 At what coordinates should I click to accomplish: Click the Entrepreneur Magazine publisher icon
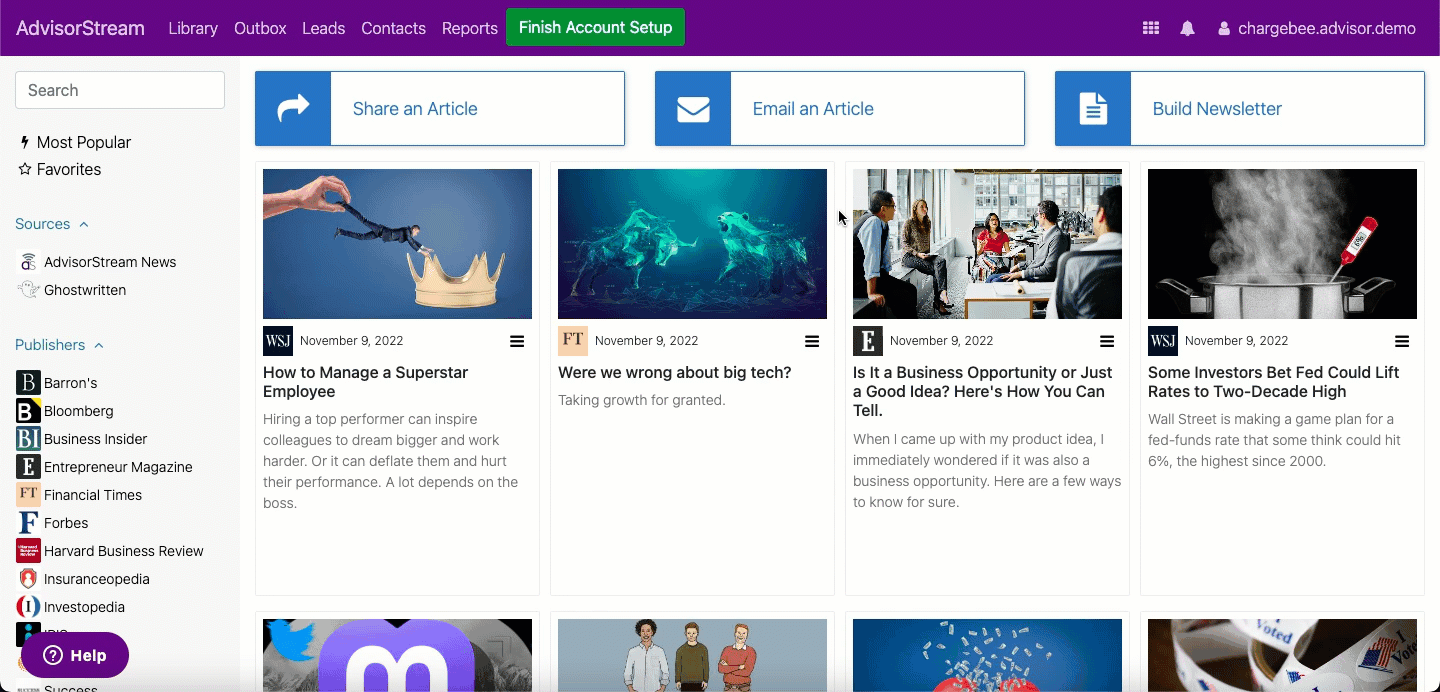(x=28, y=466)
